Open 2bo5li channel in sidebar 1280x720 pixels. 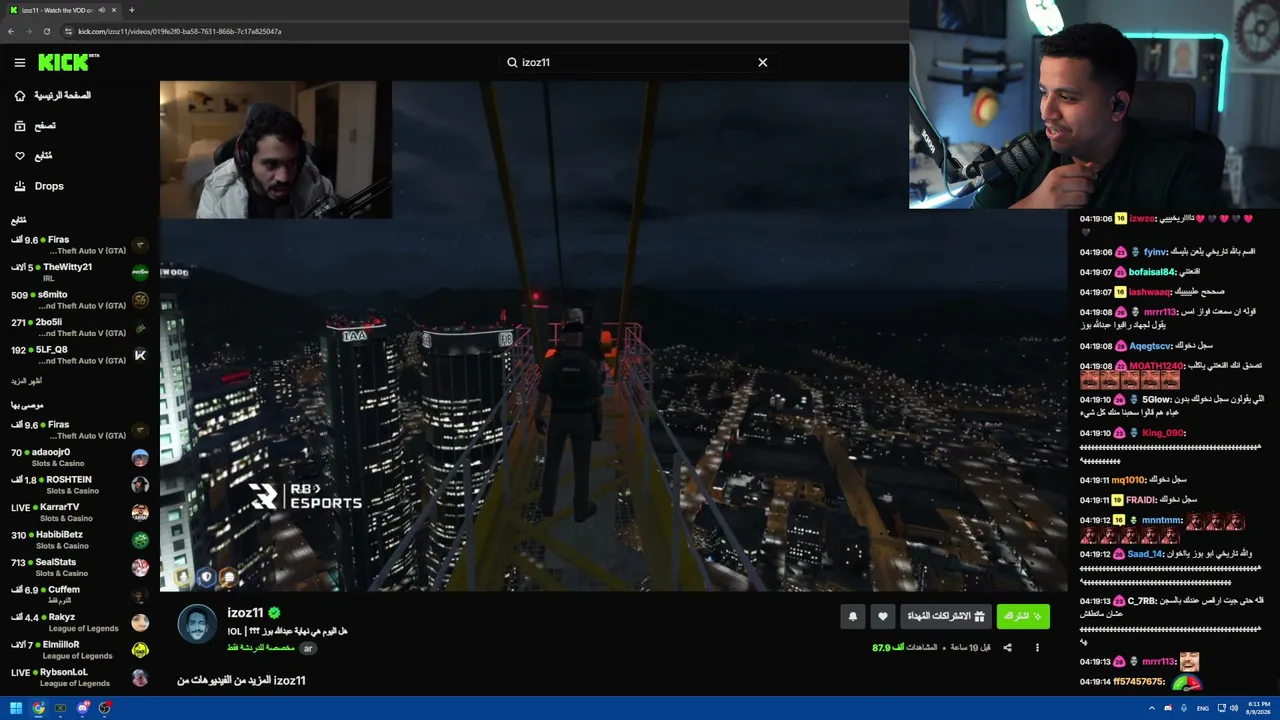(x=78, y=327)
